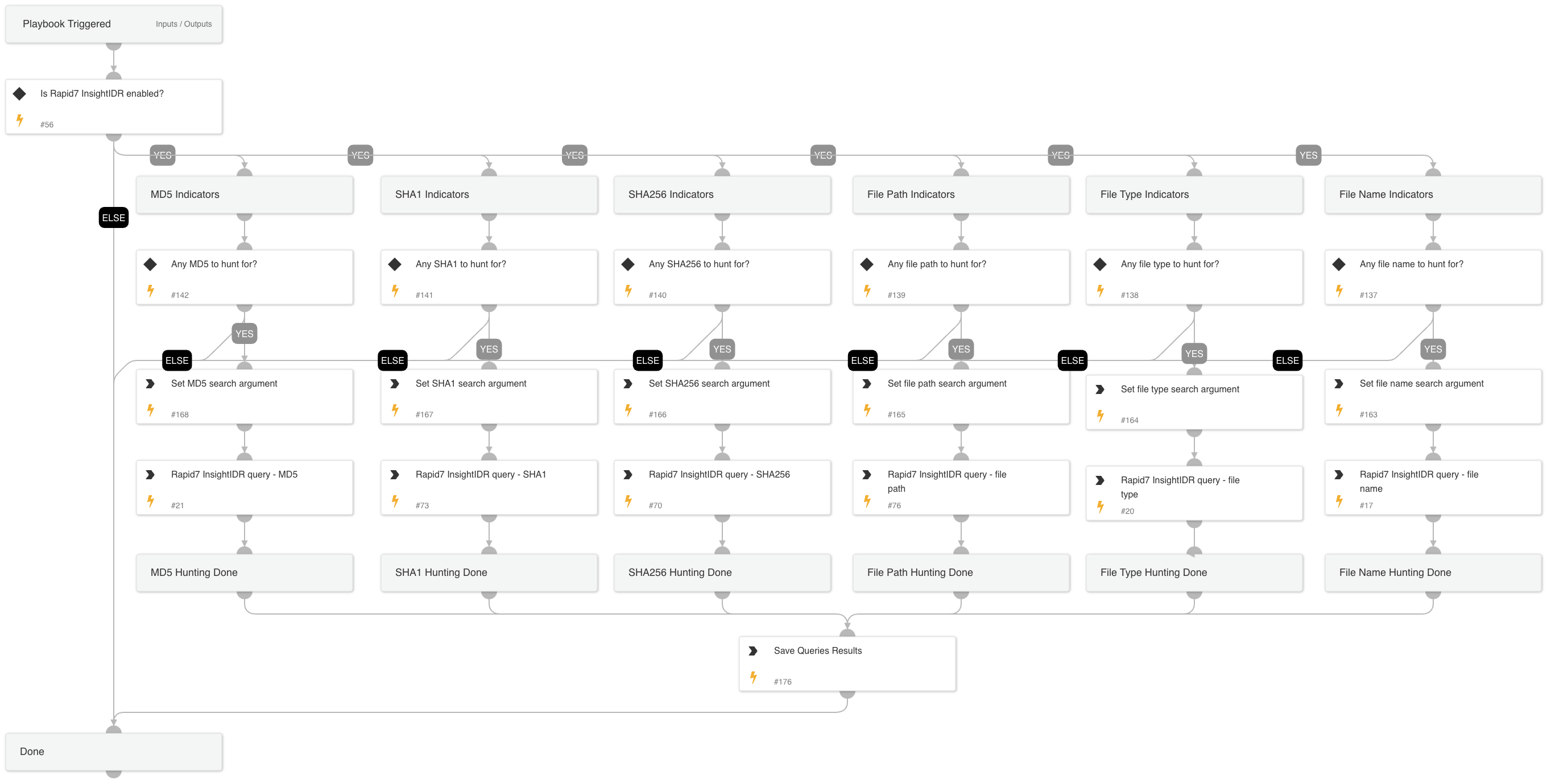Select the 'Playbook Triggered' header node
Viewport: 1547px width, 784px height.
[x=67, y=24]
